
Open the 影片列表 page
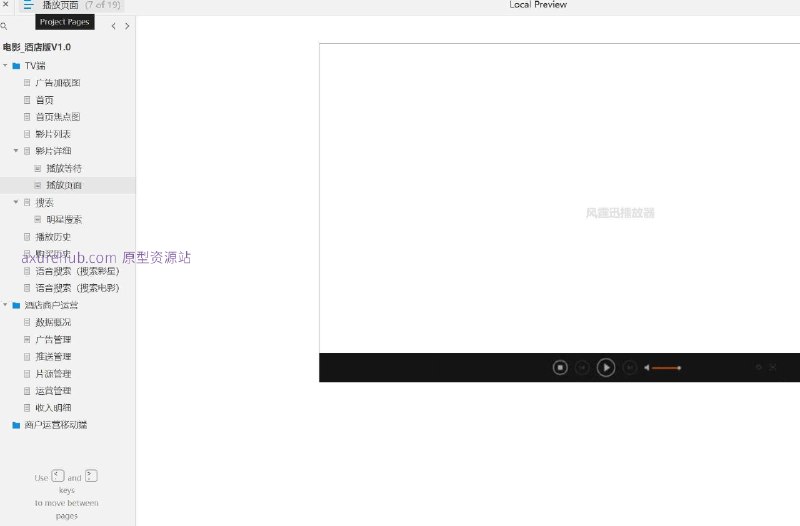click(53, 134)
